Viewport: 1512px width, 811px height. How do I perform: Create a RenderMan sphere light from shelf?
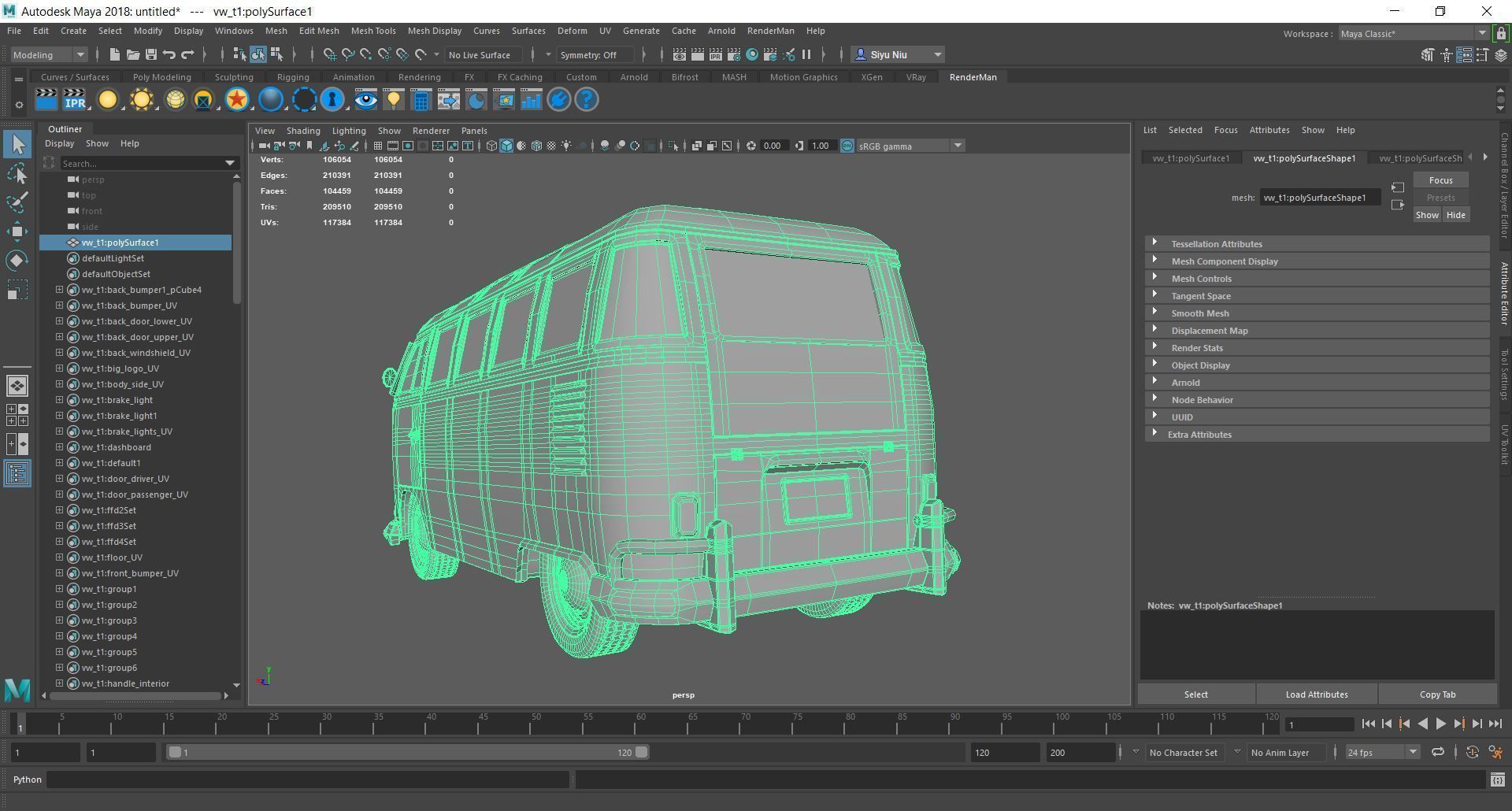click(108, 100)
